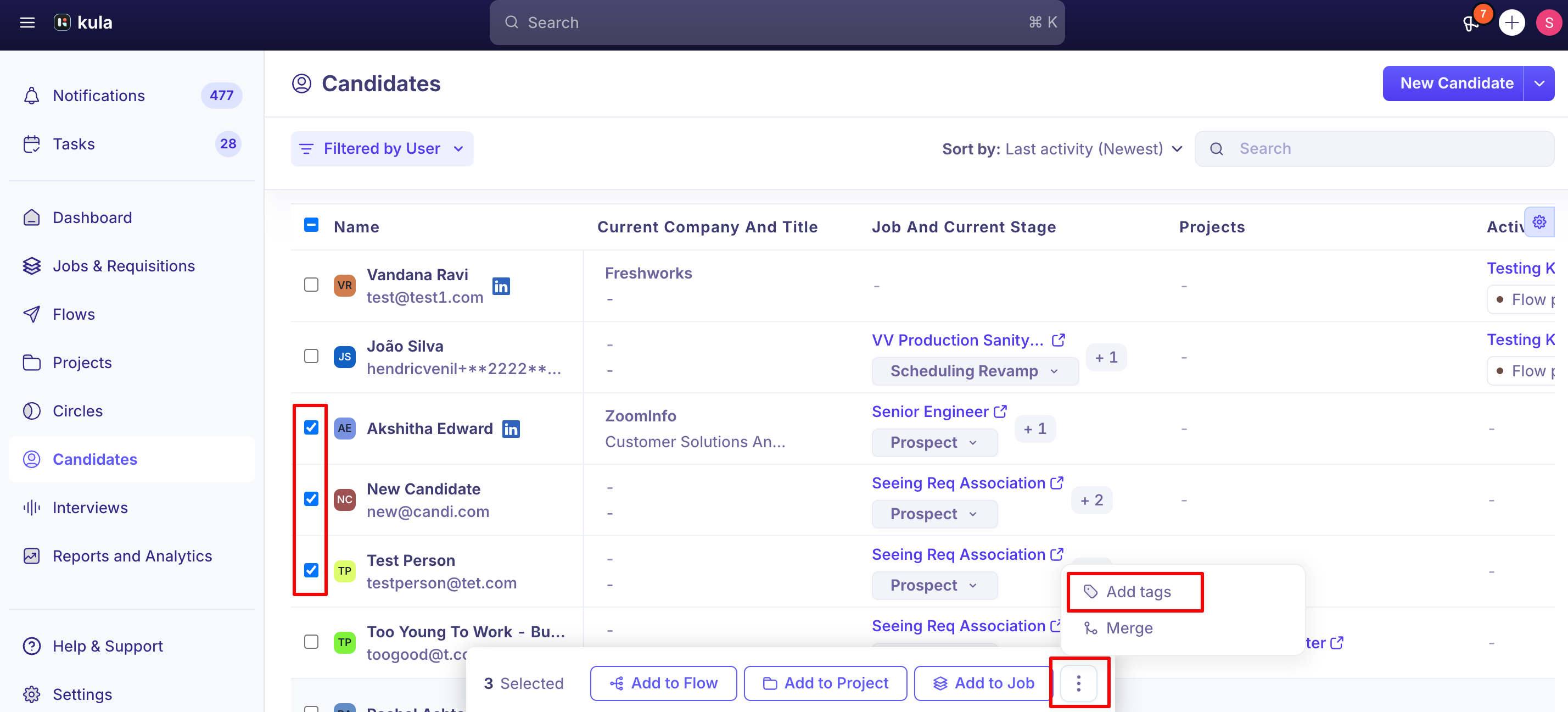
Task: Click the three-dot more actions button
Action: (x=1079, y=683)
